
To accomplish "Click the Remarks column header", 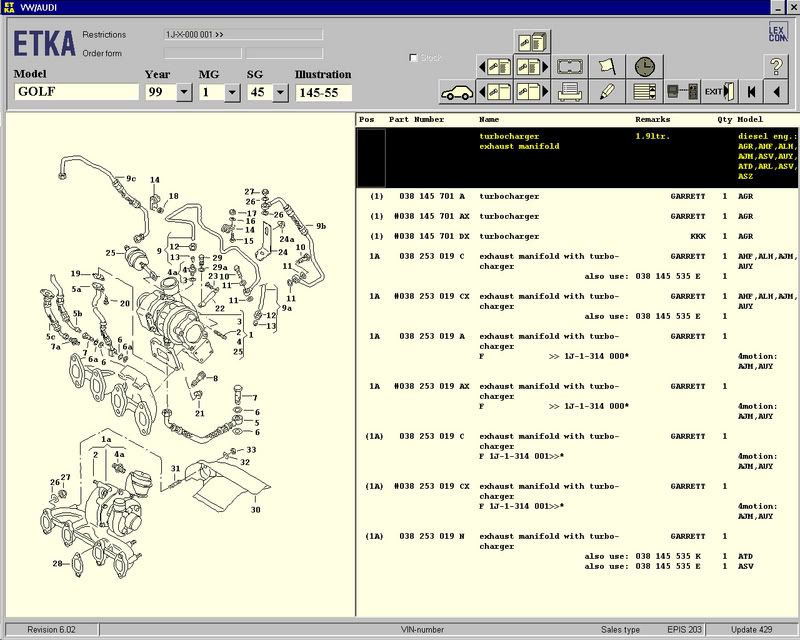I will (x=653, y=119).
